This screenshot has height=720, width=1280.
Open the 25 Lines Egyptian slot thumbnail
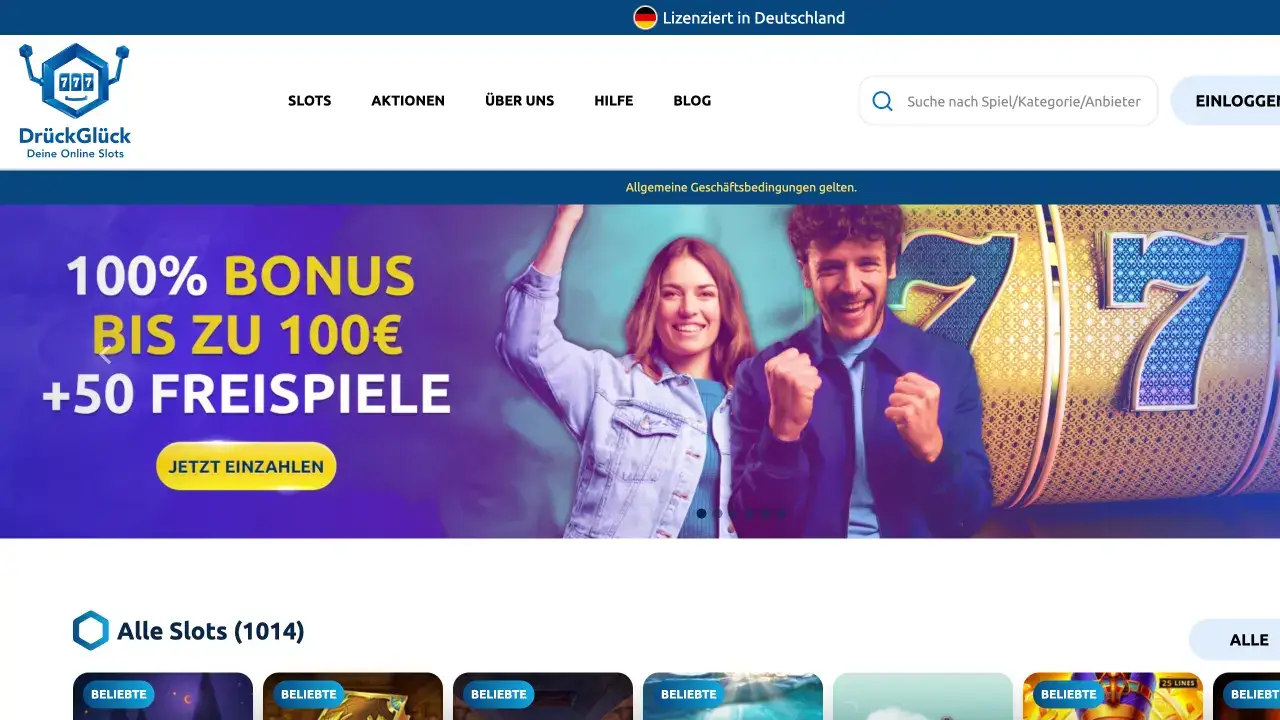coord(1113,696)
